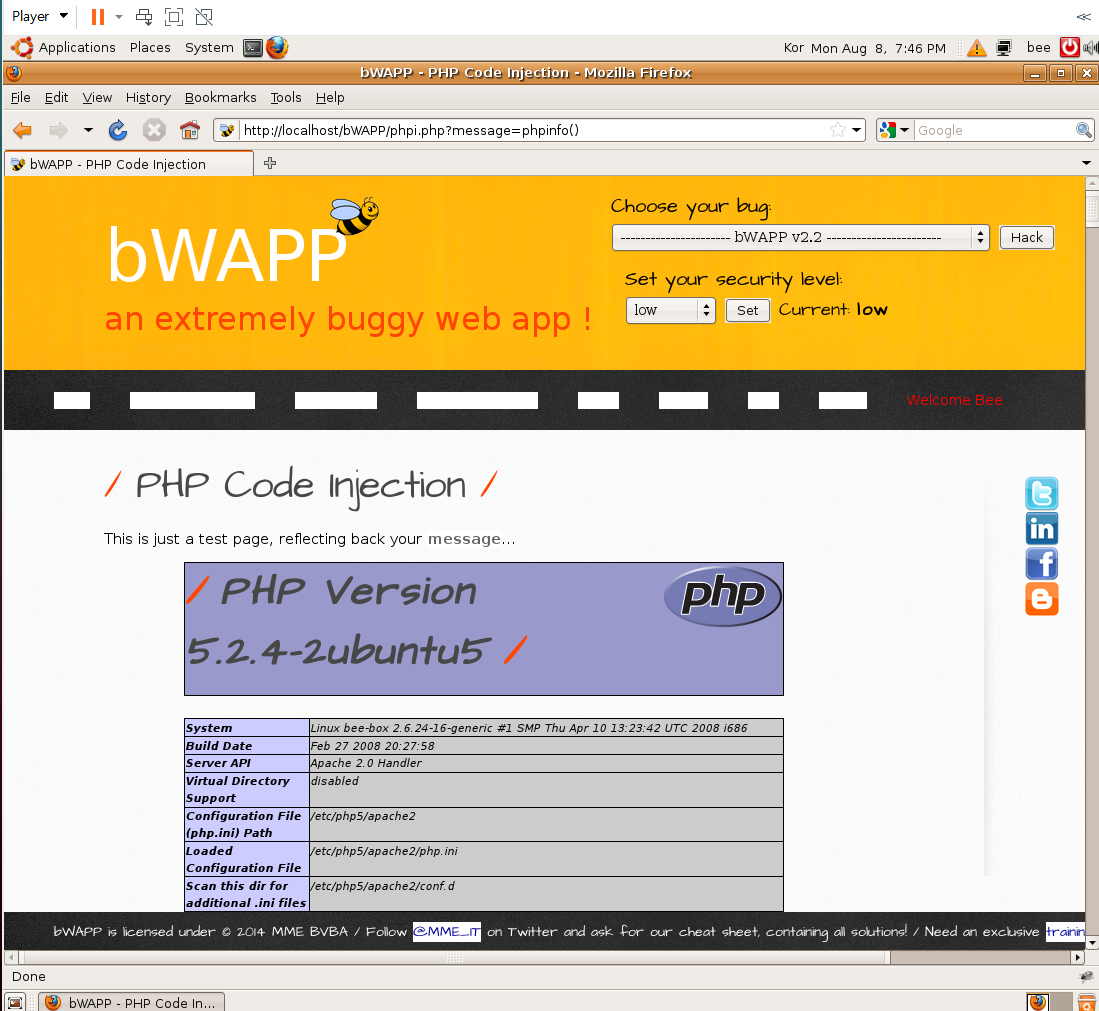Click the Kor keyboard layout indicator

[793, 48]
